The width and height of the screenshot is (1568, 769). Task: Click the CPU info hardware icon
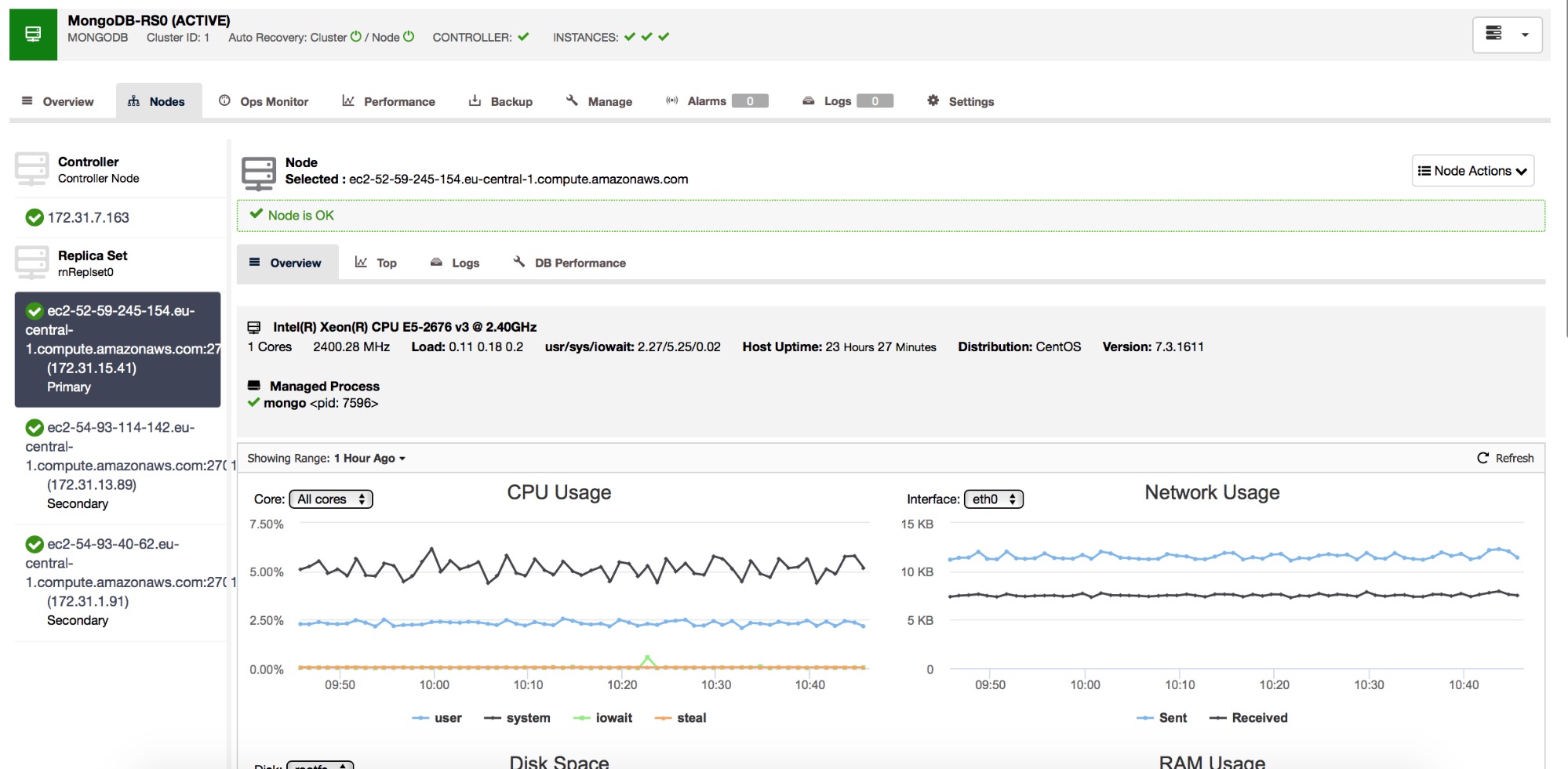(x=254, y=327)
